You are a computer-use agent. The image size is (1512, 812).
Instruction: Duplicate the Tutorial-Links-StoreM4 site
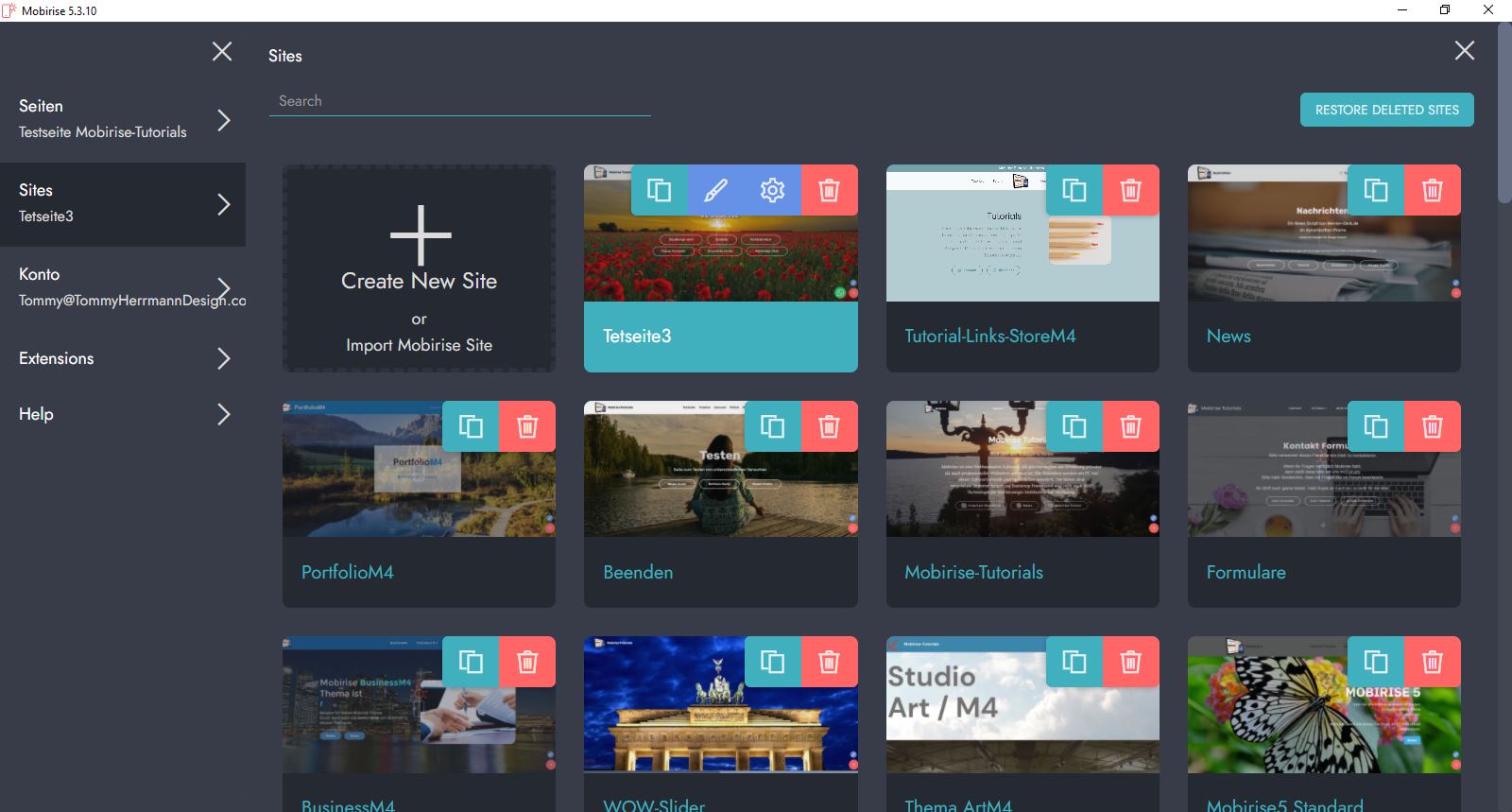click(x=1074, y=190)
